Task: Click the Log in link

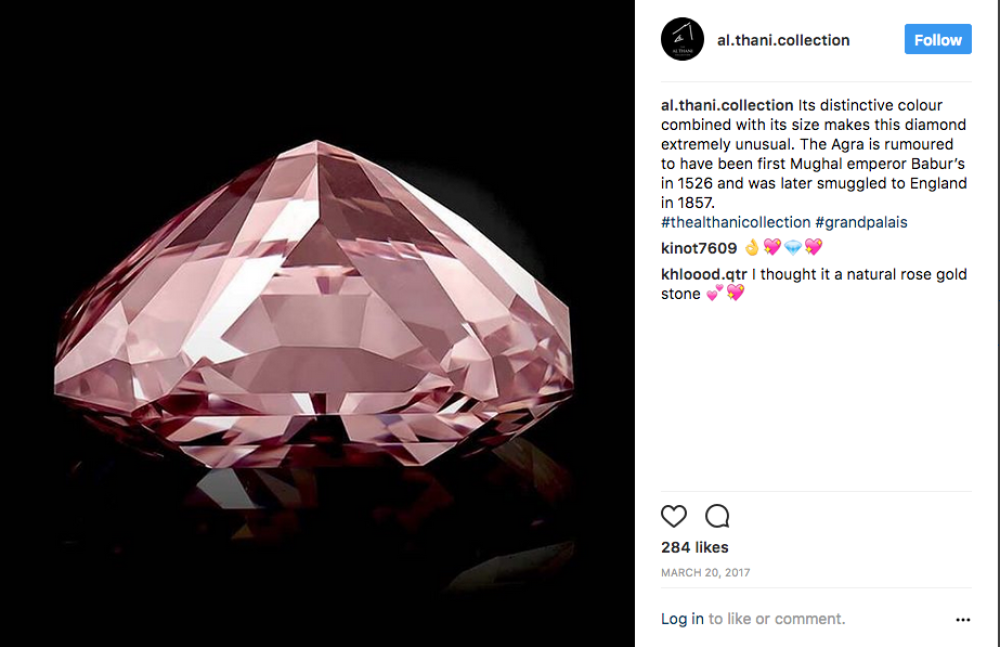Action: click(x=682, y=619)
